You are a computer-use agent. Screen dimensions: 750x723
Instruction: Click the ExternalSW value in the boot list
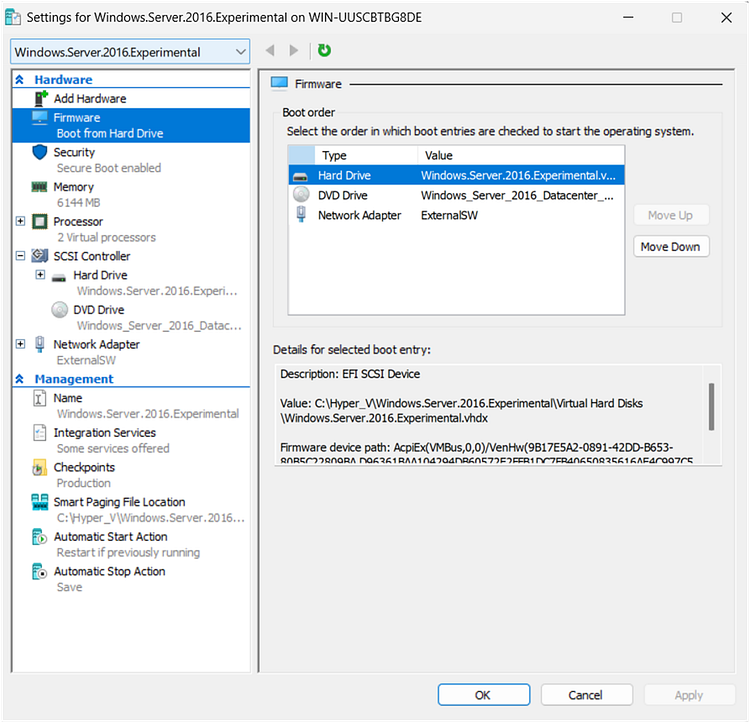(x=449, y=215)
